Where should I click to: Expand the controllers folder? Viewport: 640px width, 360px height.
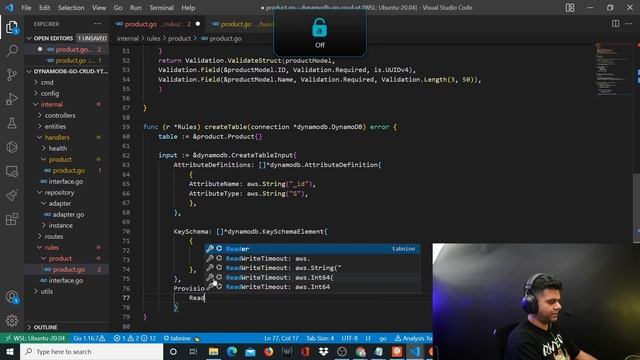[60, 115]
